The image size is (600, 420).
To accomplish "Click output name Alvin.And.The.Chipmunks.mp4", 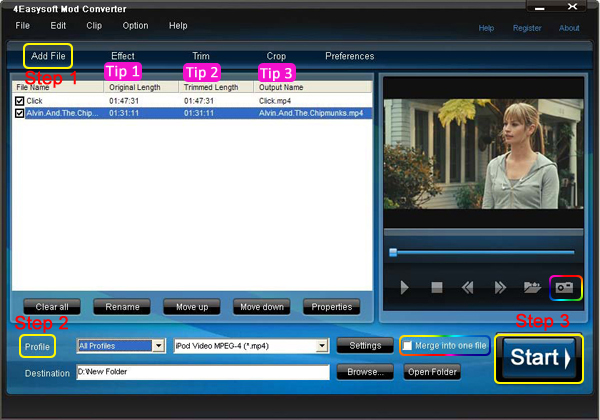I will [x=311, y=113].
